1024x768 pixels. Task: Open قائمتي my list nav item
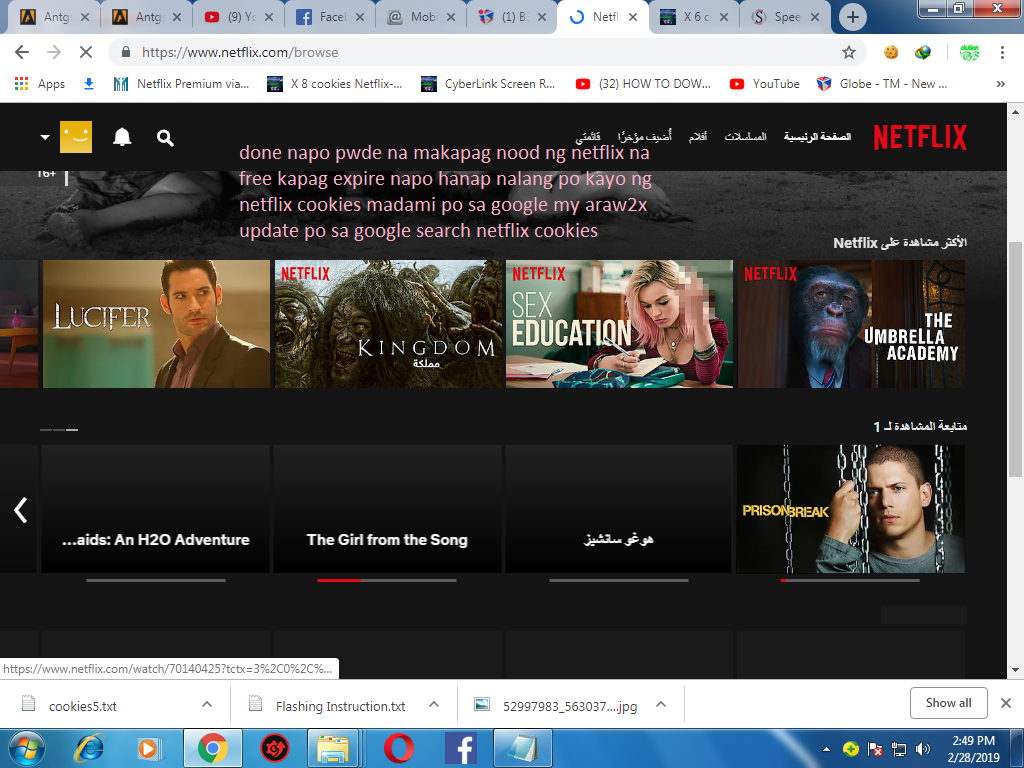click(x=588, y=136)
